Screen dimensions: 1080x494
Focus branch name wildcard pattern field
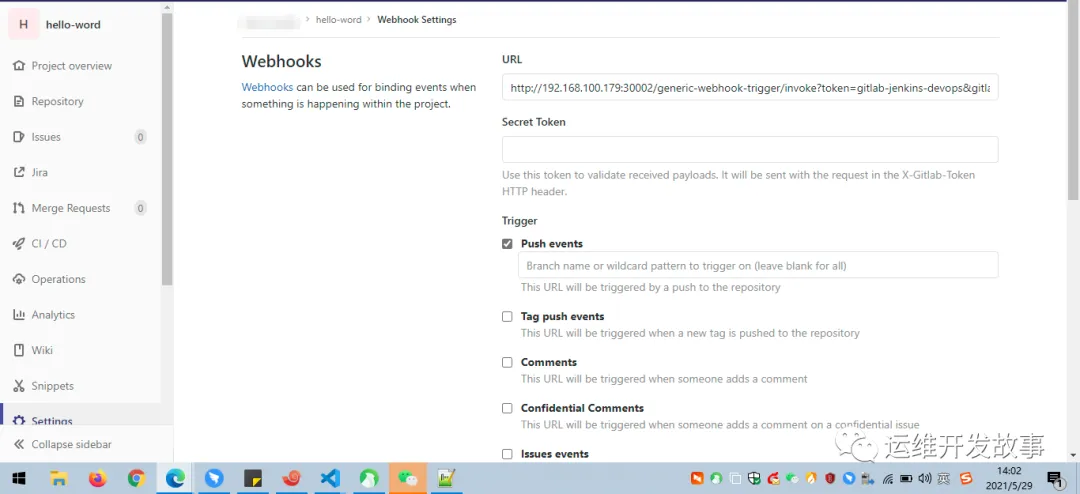(758, 265)
